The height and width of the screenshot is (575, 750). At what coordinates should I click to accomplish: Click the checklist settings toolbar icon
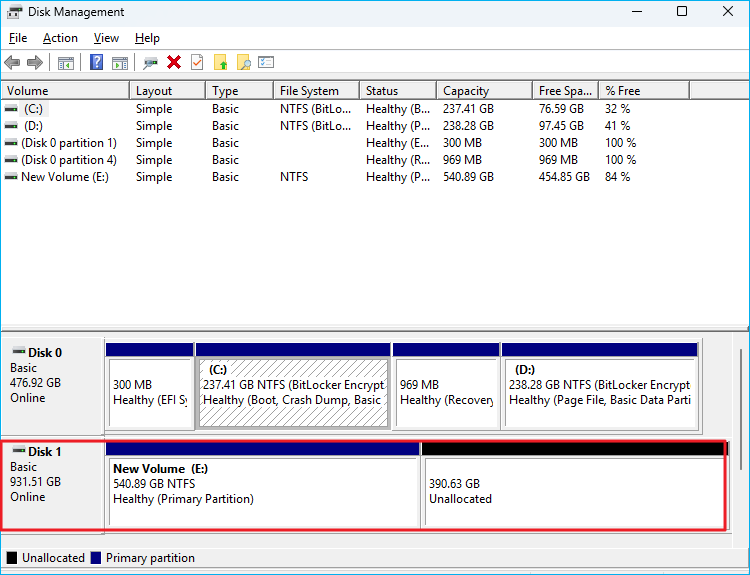click(x=266, y=63)
